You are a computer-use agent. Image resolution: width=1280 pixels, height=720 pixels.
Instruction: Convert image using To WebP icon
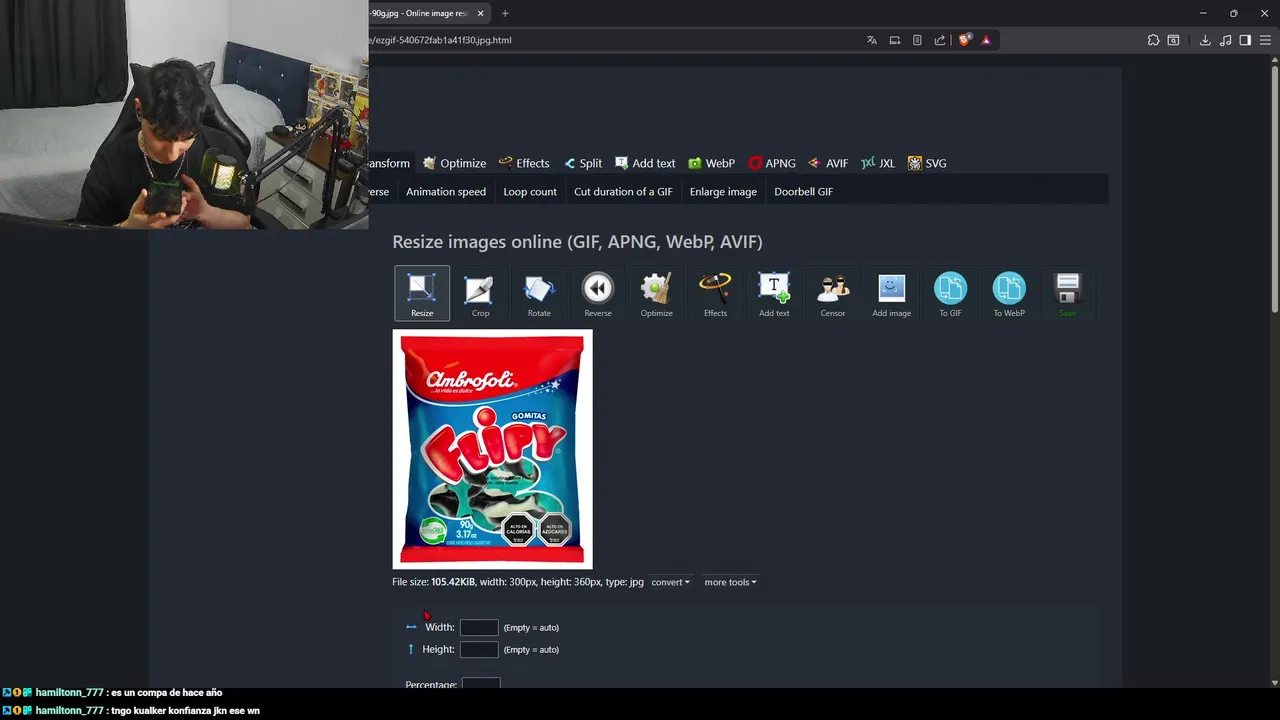point(1009,293)
